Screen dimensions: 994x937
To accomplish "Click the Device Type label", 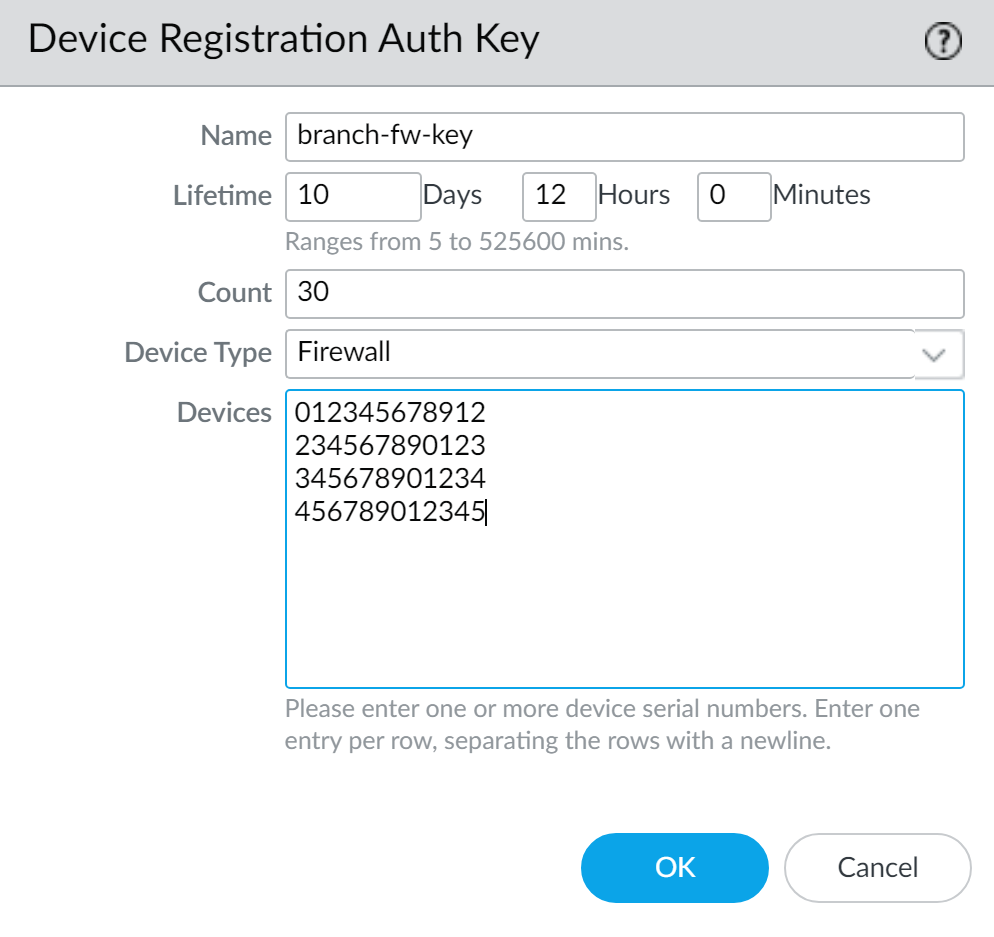I will (x=198, y=353).
